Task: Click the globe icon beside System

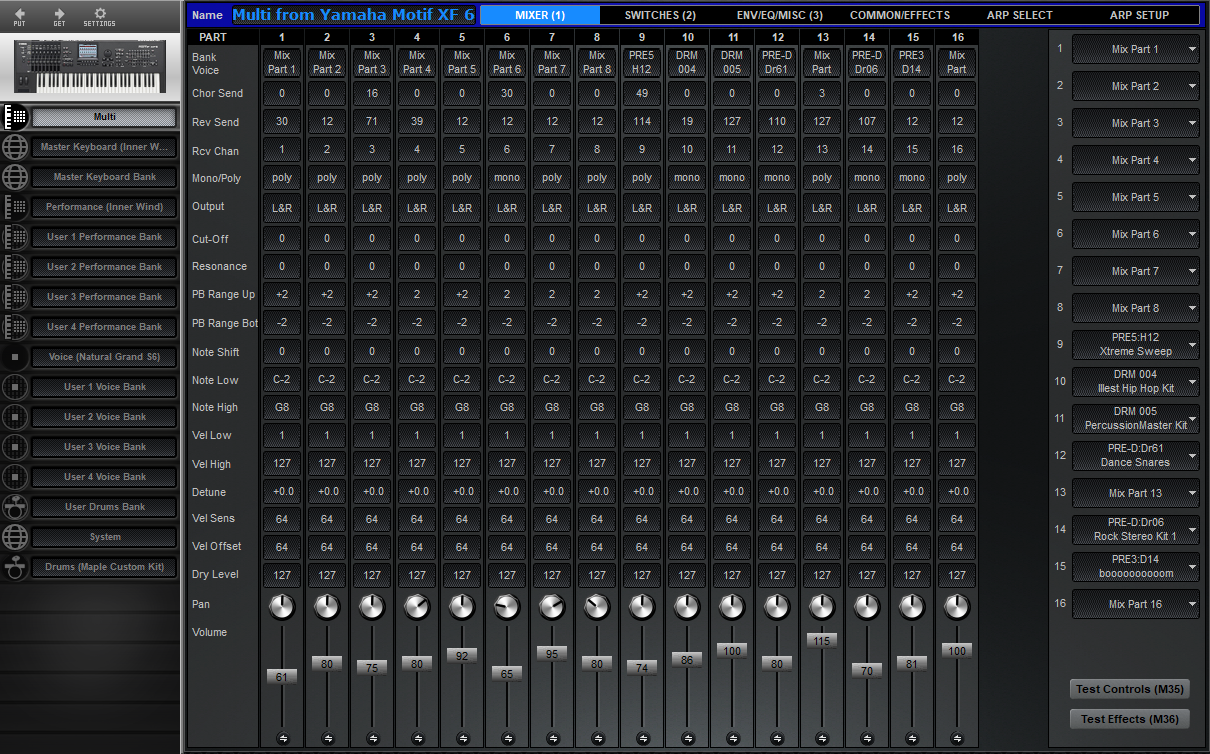Action: click(15, 536)
